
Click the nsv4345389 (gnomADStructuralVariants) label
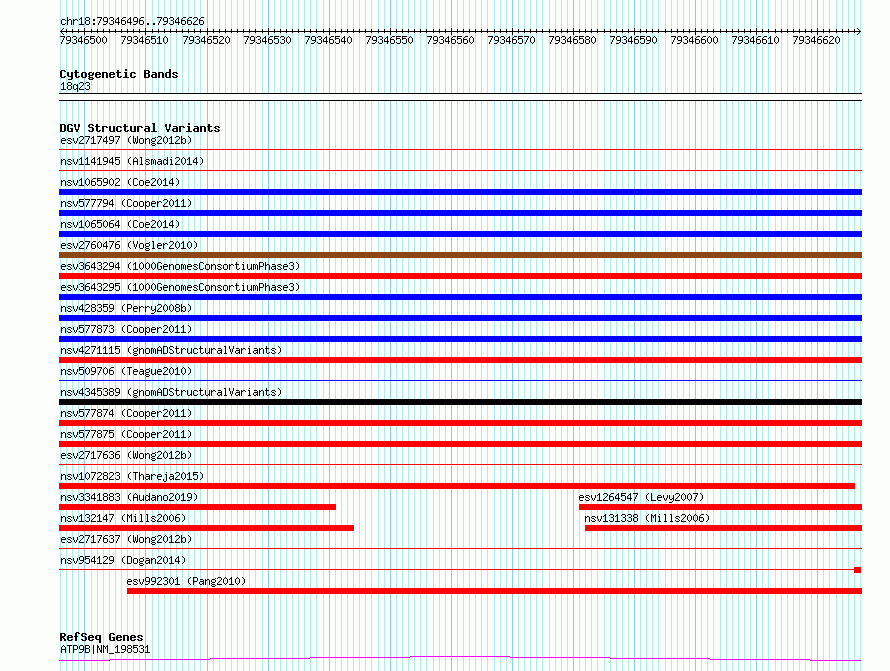pyautogui.click(x=171, y=392)
